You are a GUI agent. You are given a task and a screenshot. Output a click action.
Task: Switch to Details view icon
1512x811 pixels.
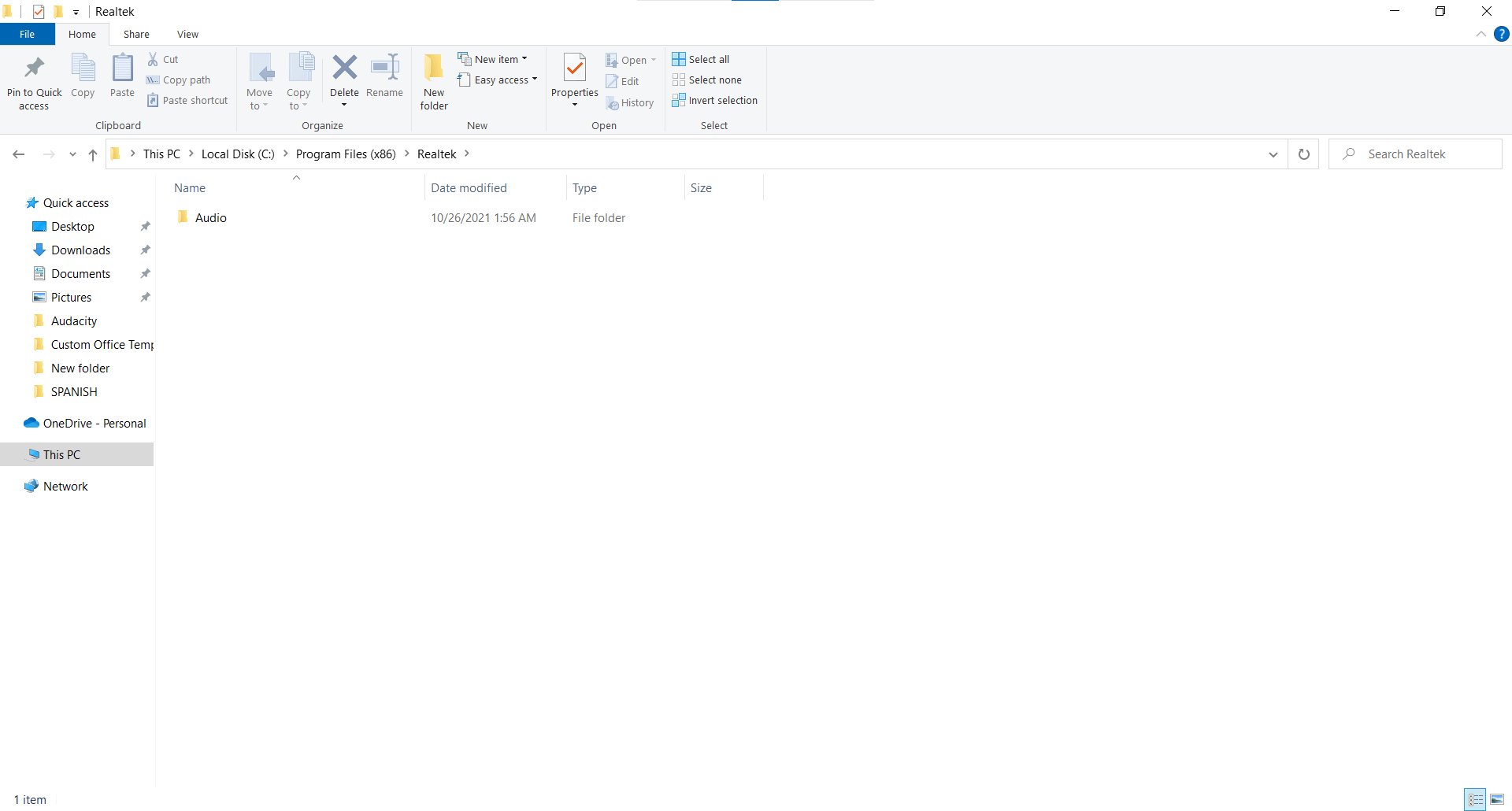(x=1475, y=799)
